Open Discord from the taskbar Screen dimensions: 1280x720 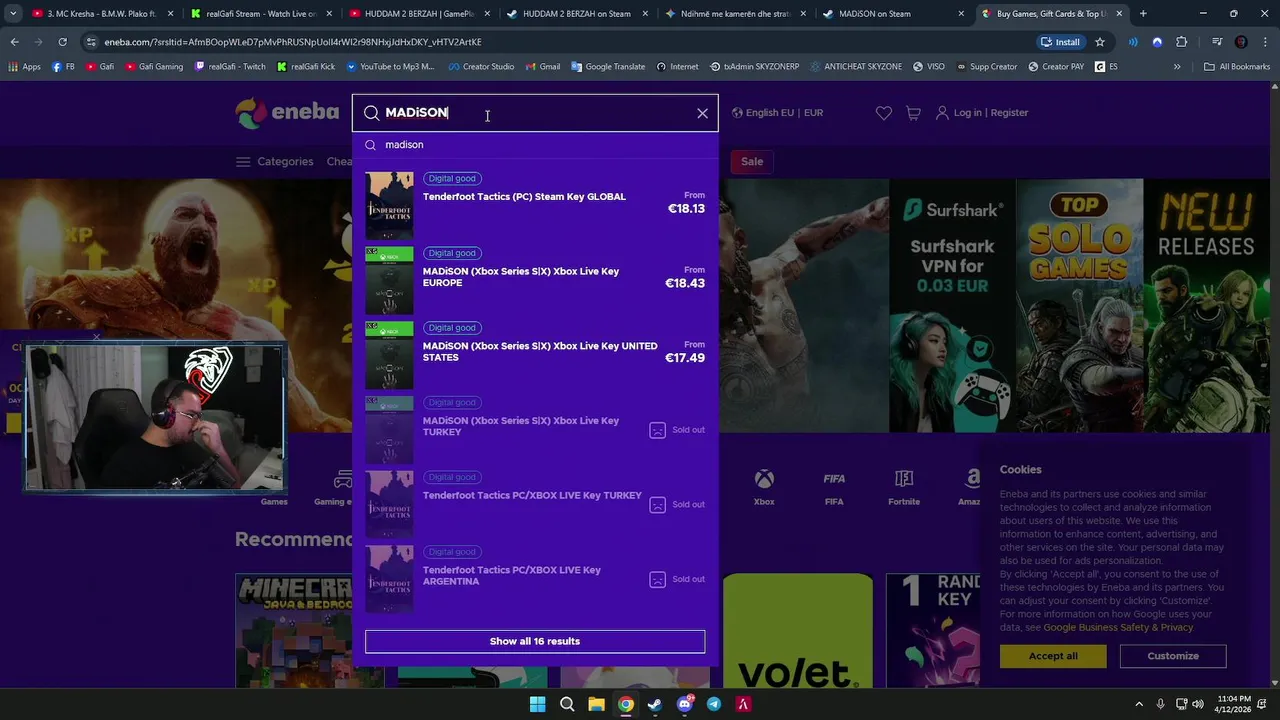coord(685,704)
